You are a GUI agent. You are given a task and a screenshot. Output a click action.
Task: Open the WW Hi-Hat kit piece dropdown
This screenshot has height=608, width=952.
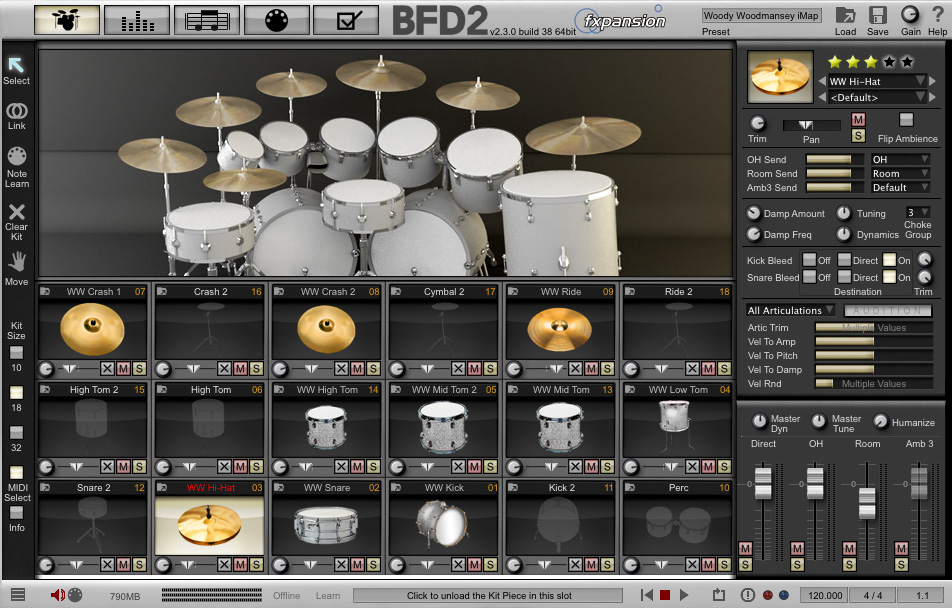tap(877, 81)
